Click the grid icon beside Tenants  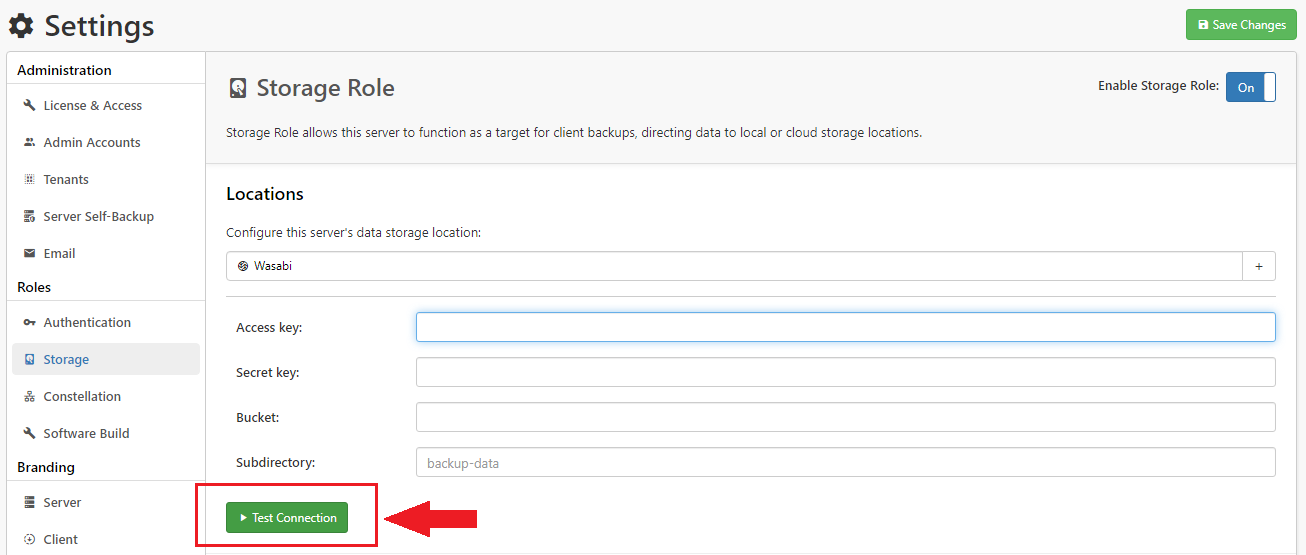[x=30, y=179]
